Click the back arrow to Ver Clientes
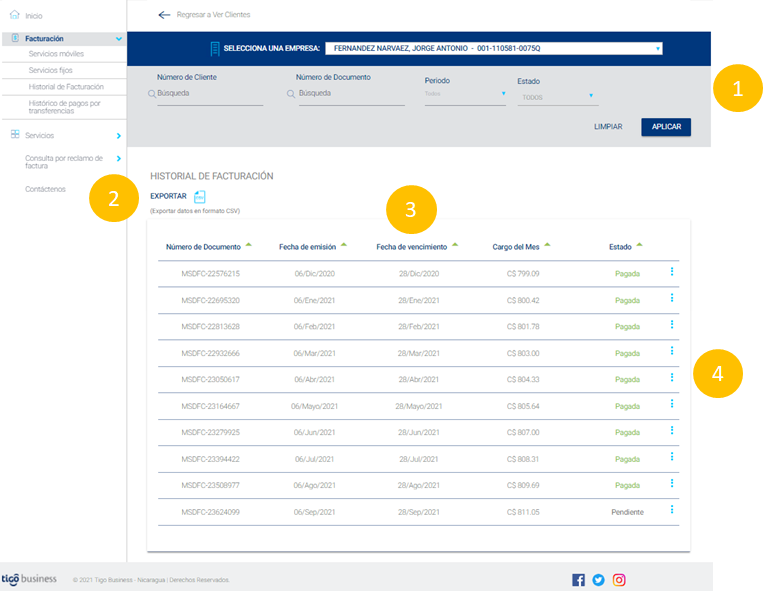This screenshot has height=591, width=763. [x=164, y=15]
